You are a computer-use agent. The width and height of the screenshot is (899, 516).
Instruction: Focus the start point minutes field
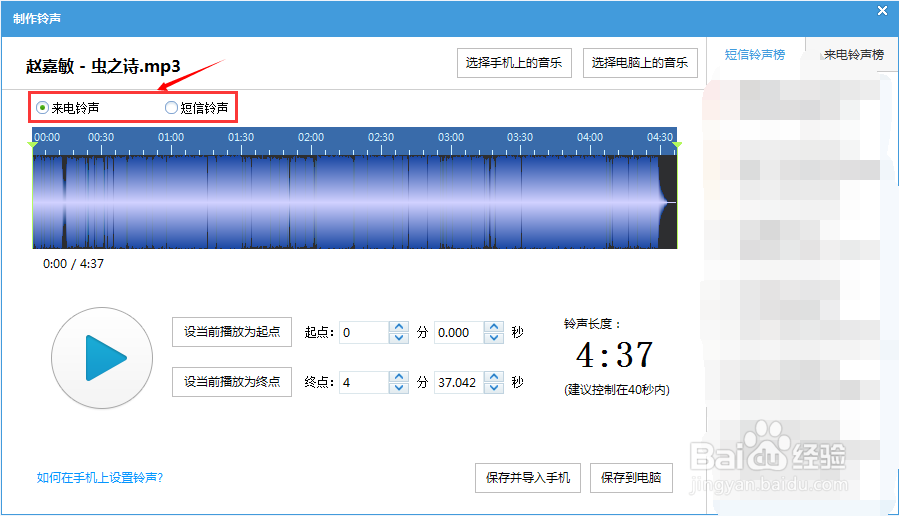364,333
